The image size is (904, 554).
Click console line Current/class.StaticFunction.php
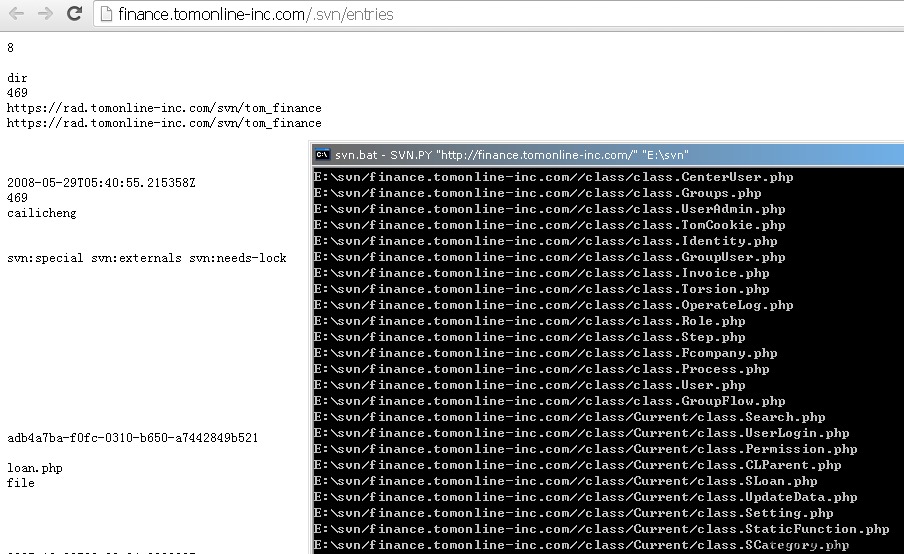coord(602,529)
